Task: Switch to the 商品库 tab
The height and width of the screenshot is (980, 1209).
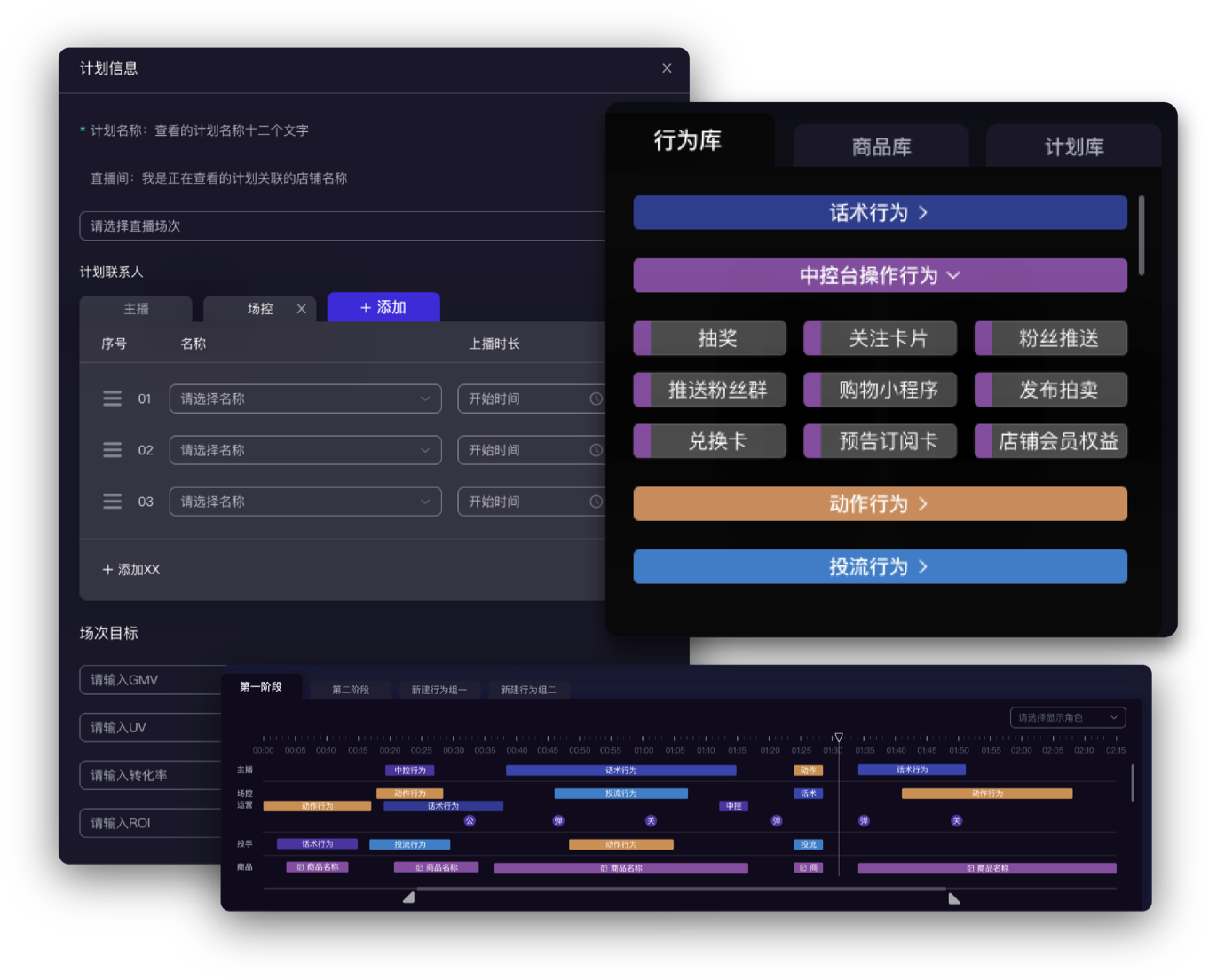Action: point(881,146)
